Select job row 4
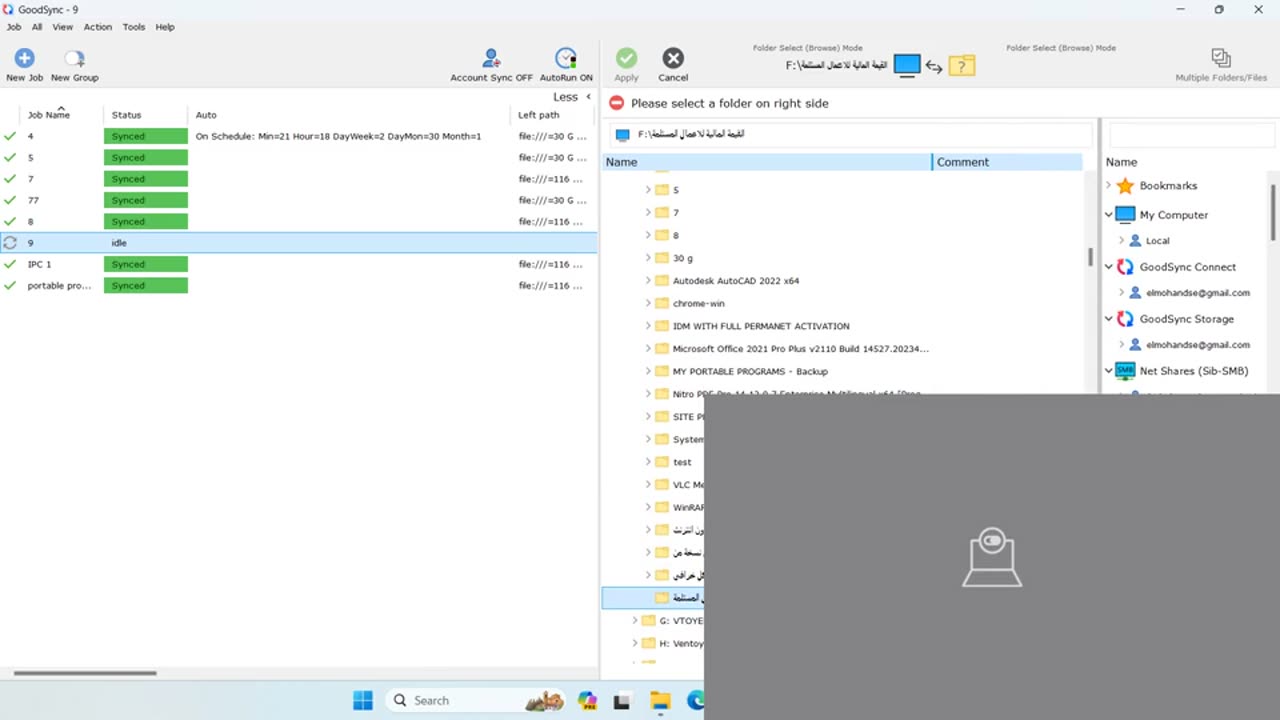This screenshot has width=1280, height=720. 299,136
